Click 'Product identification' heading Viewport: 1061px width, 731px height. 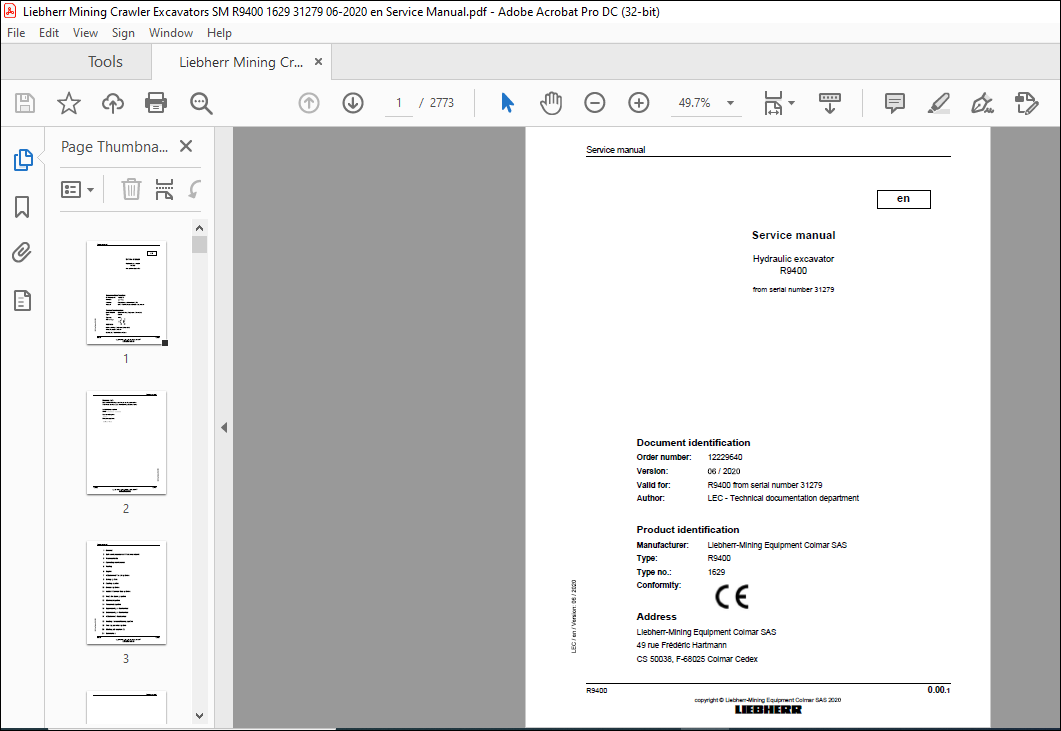point(687,529)
